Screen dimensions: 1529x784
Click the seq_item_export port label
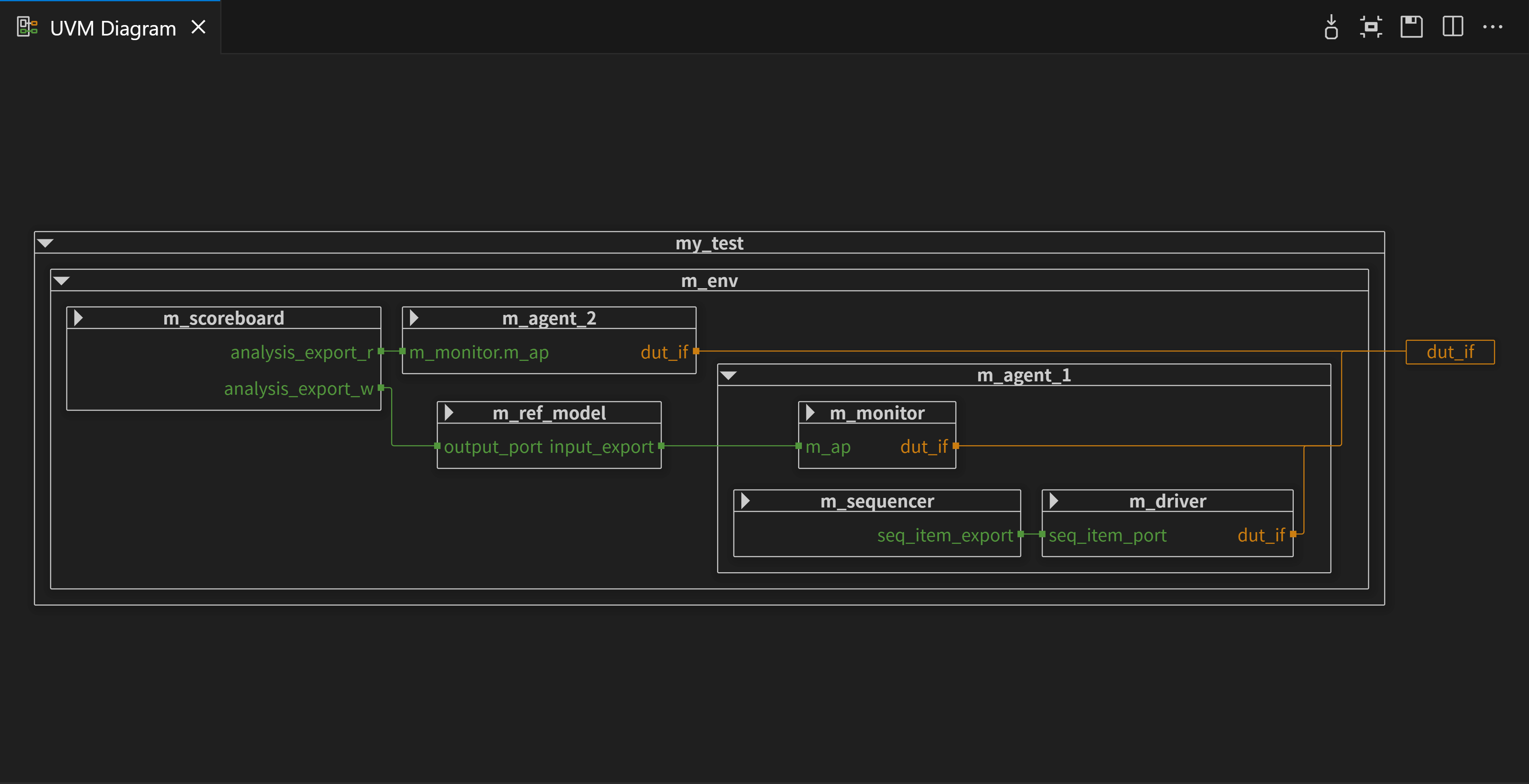(x=945, y=535)
